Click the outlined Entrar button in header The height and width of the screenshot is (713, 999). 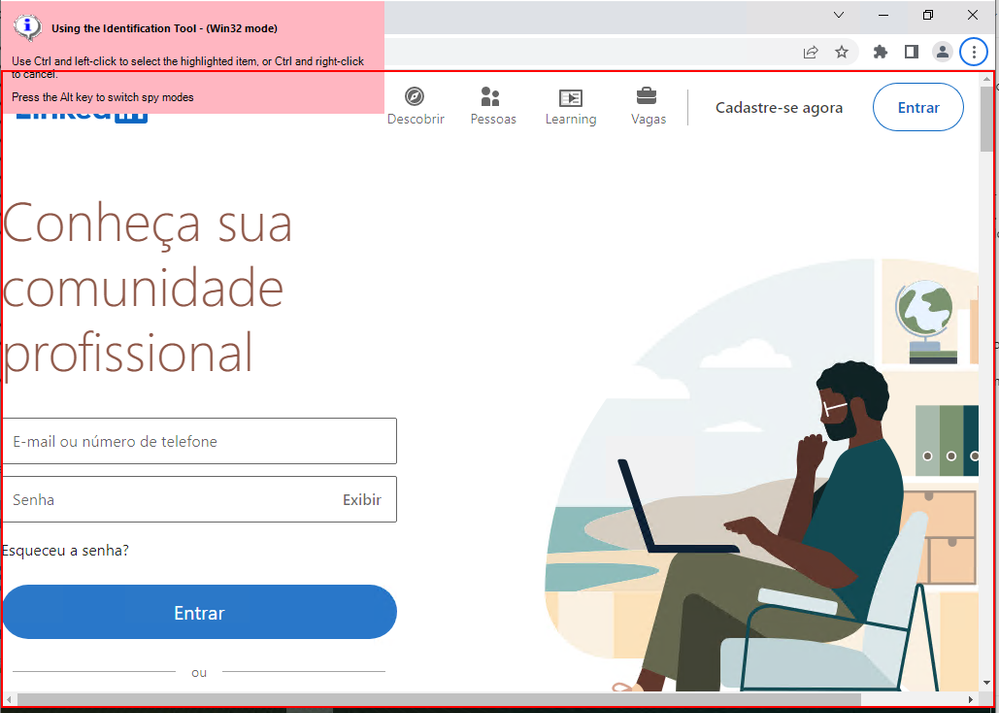pos(918,107)
